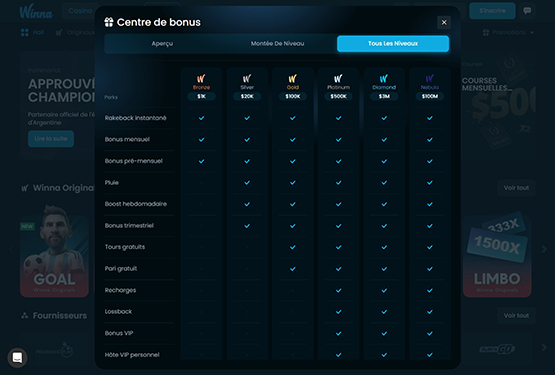Open the Montée De Niveau tab
The height and width of the screenshot is (375, 555).
[278, 44]
